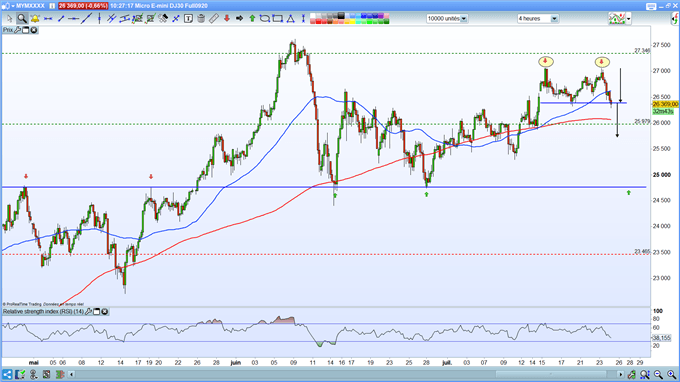Toggle the RSI panel window icon
680x382 pixels.
point(97,311)
